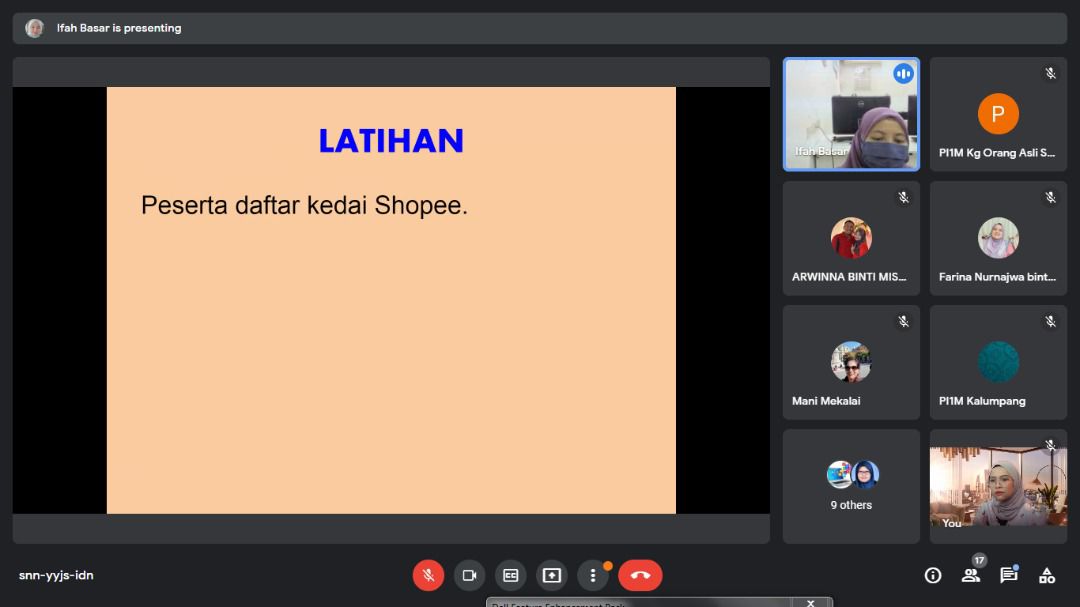Viewport: 1080px width, 607px height.
Task: Click the Mani Mekalai participant tile
Action: click(x=851, y=362)
